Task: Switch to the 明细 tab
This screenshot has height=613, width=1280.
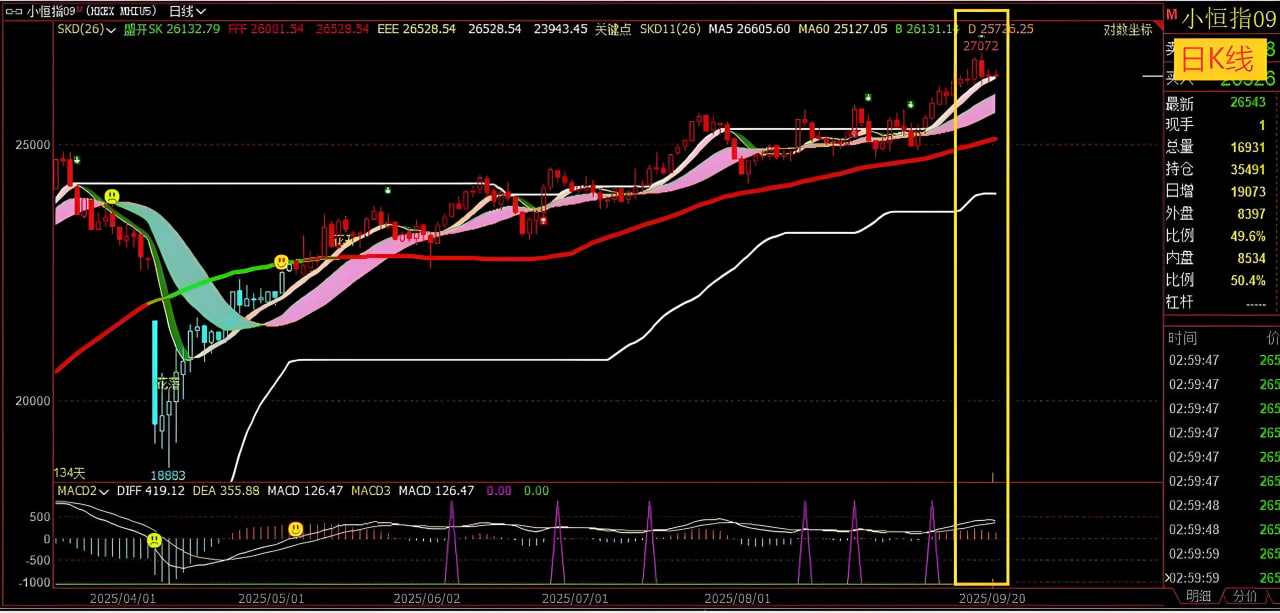Action: 1199,596
